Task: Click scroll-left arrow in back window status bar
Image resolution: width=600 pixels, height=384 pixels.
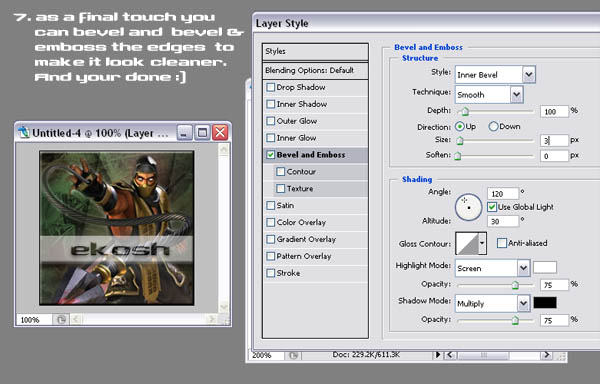Action: [x=449, y=355]
